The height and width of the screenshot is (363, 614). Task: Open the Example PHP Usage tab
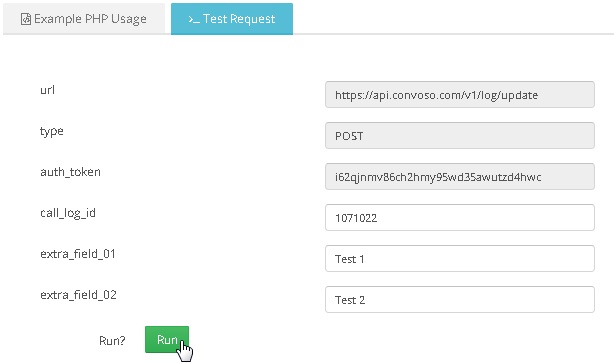[84, 19]
